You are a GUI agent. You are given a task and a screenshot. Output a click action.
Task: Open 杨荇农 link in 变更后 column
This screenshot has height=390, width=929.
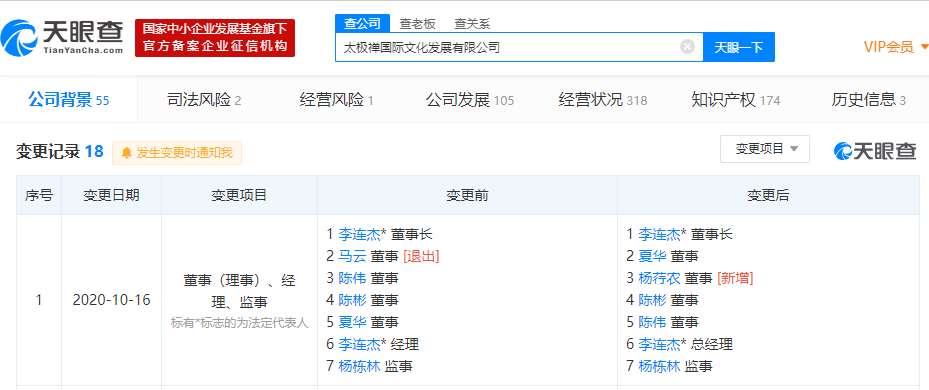pyautogui.click(x=659, y=278)
